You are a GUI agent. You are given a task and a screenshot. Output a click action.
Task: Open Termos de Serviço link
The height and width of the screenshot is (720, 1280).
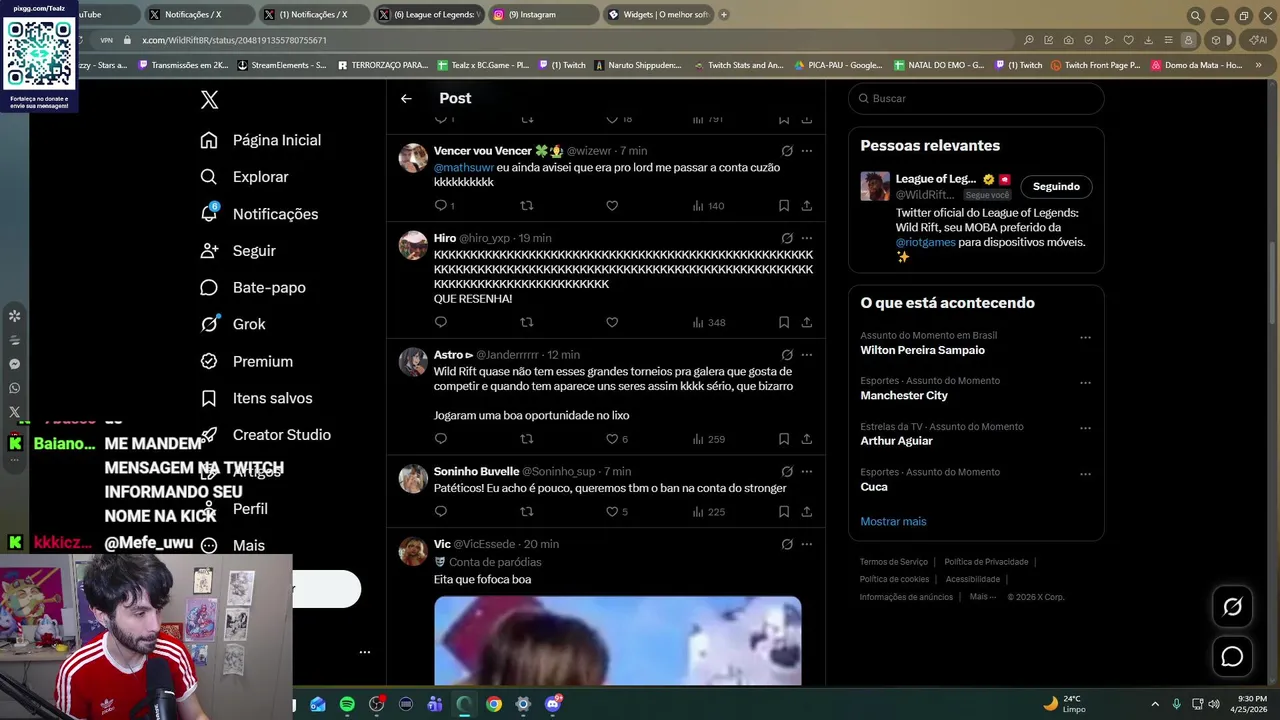894,562
